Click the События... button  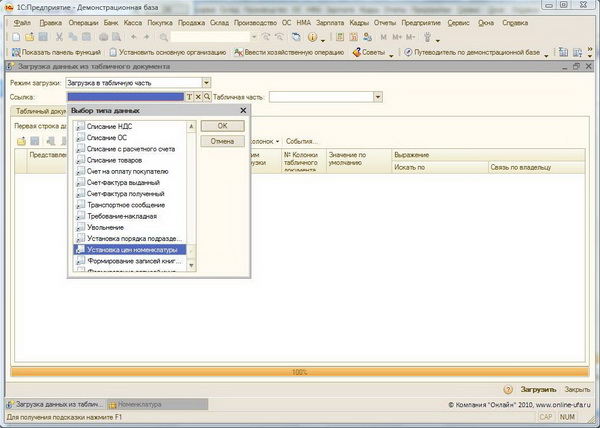tap(302, 141)
